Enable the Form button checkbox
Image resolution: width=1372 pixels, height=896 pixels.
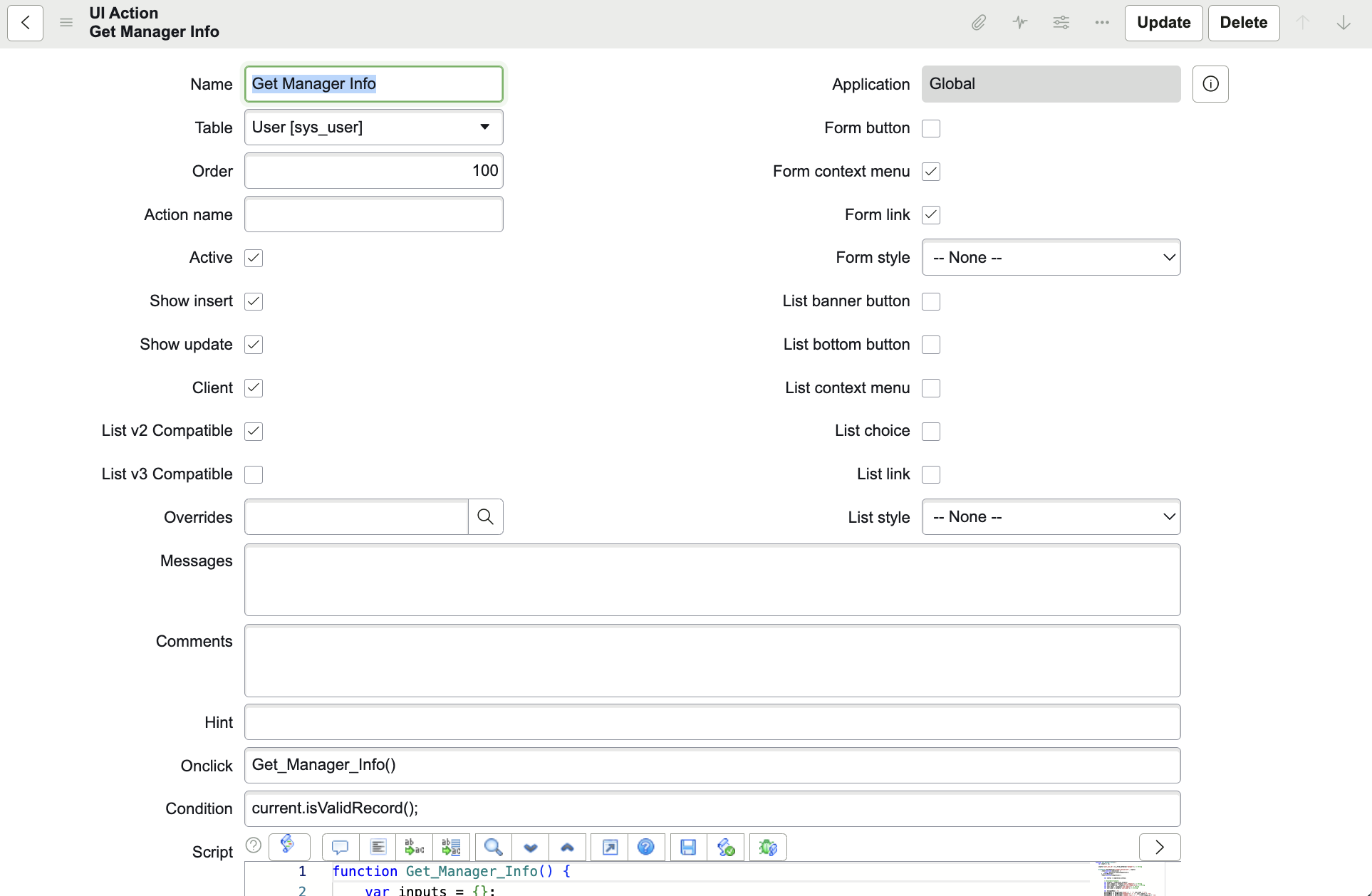[x=930, y=128]
